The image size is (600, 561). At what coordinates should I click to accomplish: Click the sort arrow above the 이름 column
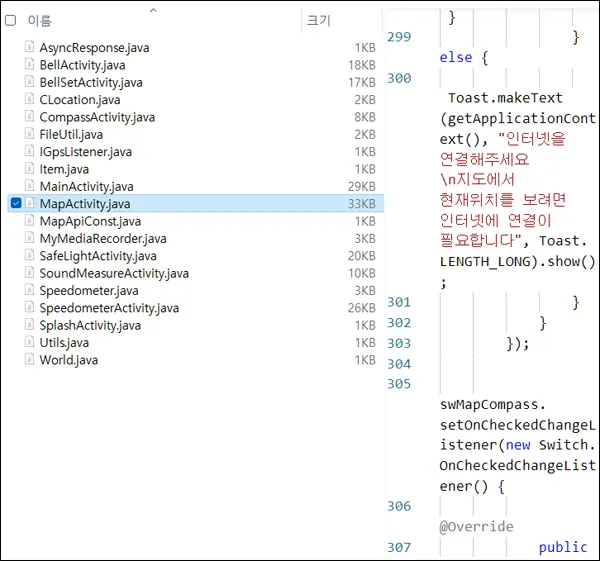(x=153, y=10)
